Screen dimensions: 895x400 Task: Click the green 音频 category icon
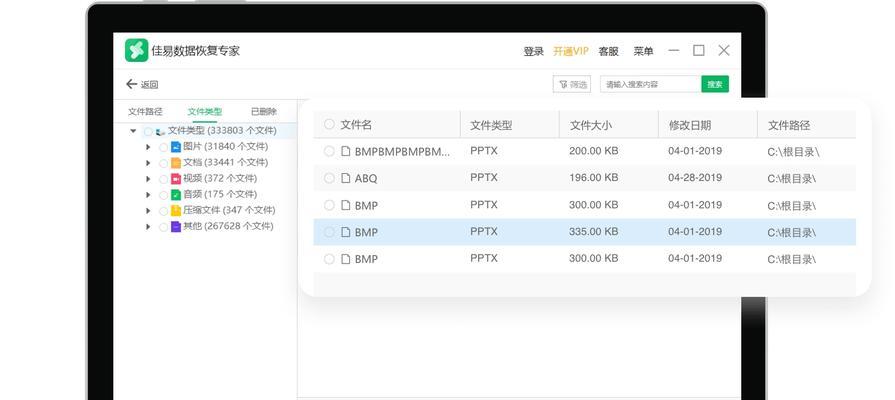(x=176, y=195)
